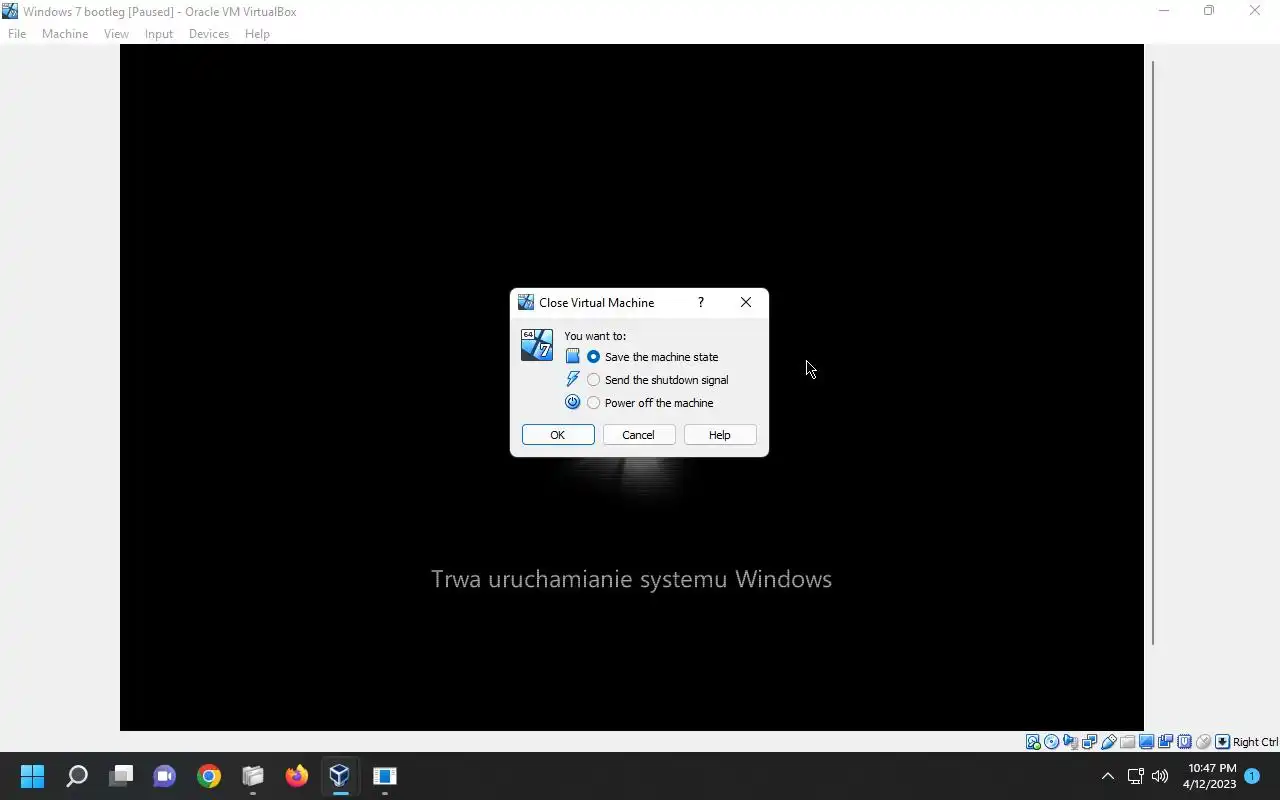Open the File menu
This screenshot has height=800, width=1280.
pyautogui.click(x=17, y=34)
